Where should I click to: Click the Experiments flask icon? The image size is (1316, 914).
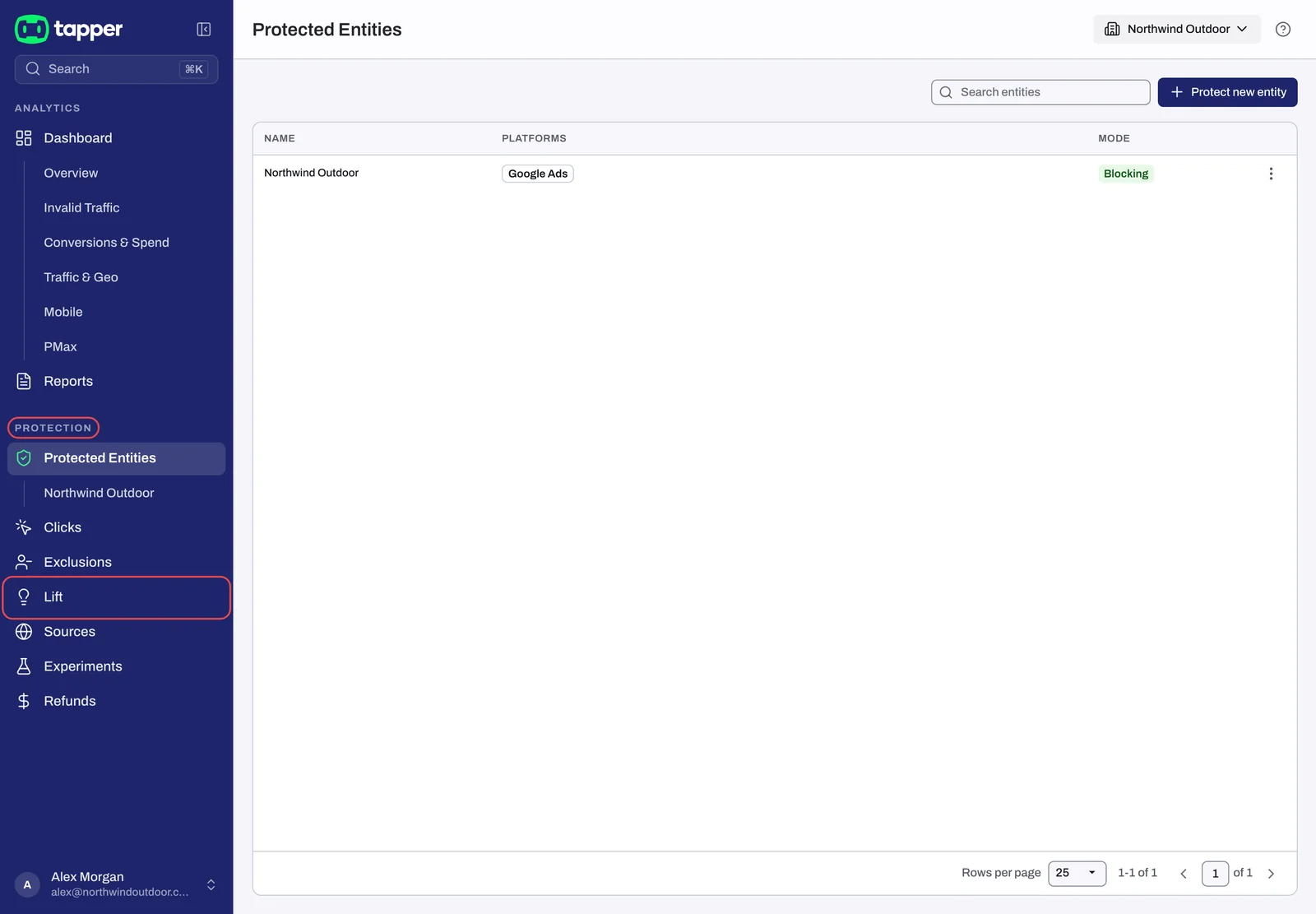pos(24,666)
